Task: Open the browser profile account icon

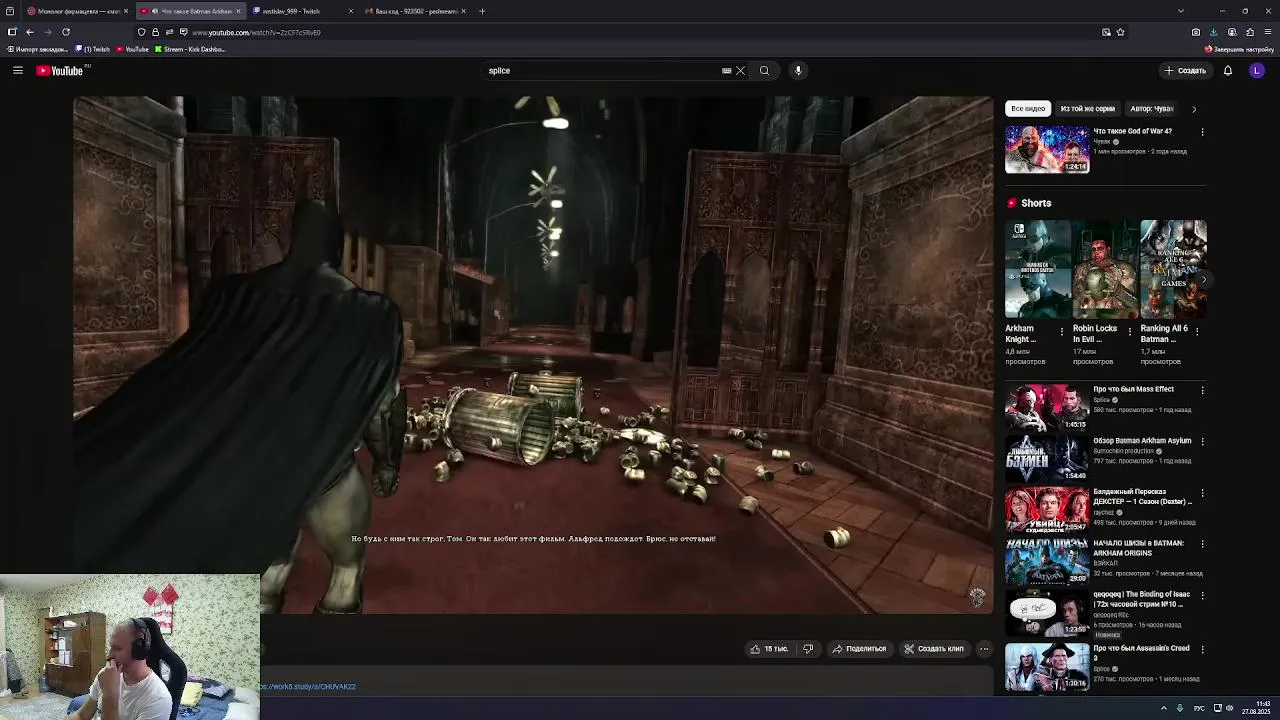Action: 1232,32
